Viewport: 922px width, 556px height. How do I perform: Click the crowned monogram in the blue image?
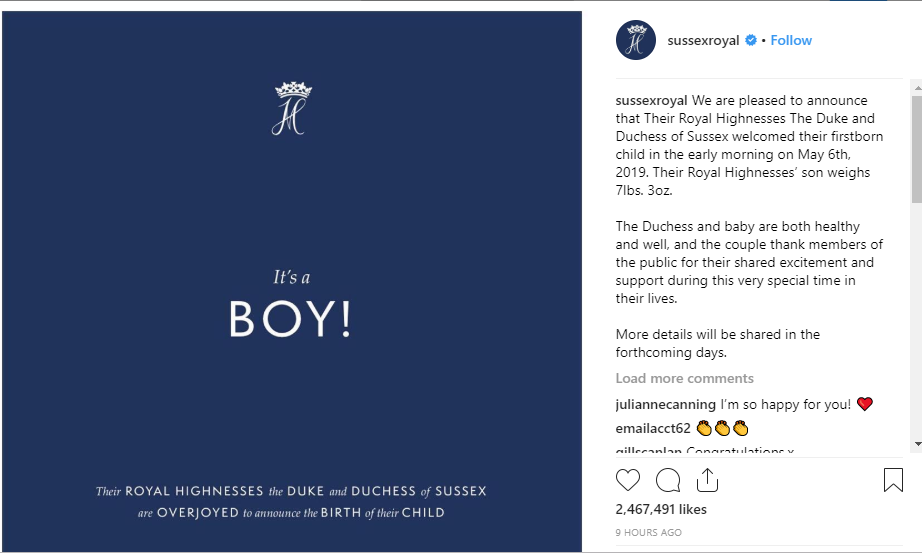point(292,108)
